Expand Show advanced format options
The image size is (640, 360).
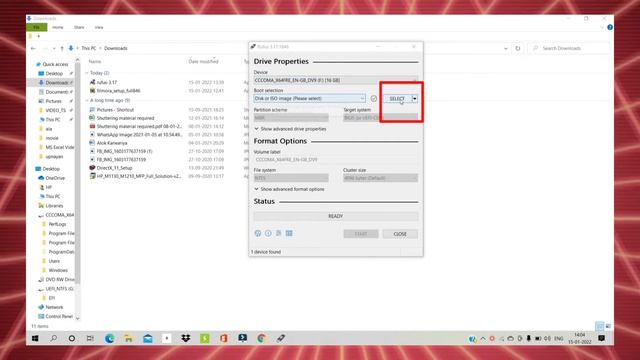point(289,189)
